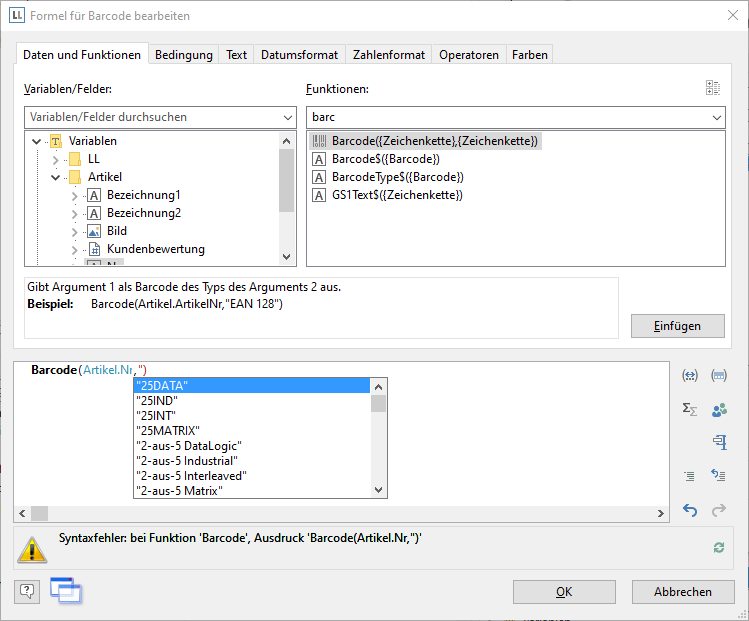Collapse the Artikel tree node
Viewport: 749px width, 621px height.
coord(55,177)
